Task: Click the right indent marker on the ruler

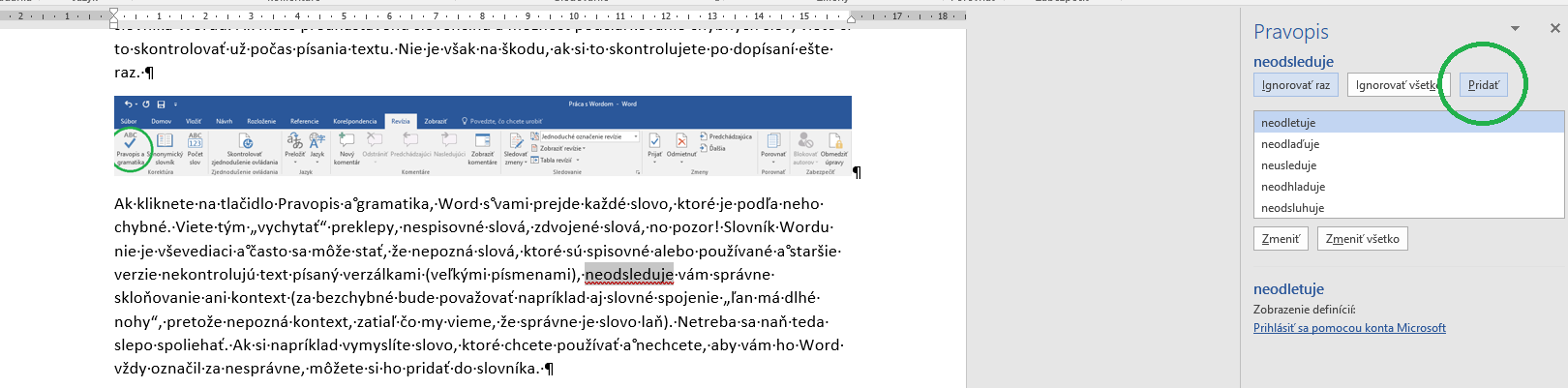Action: (852, 18)
